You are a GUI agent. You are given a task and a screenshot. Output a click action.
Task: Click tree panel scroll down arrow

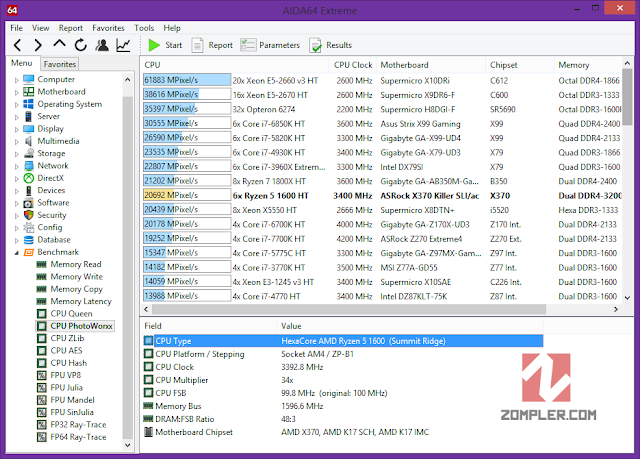pyautogui.click(x=127, y=445)
